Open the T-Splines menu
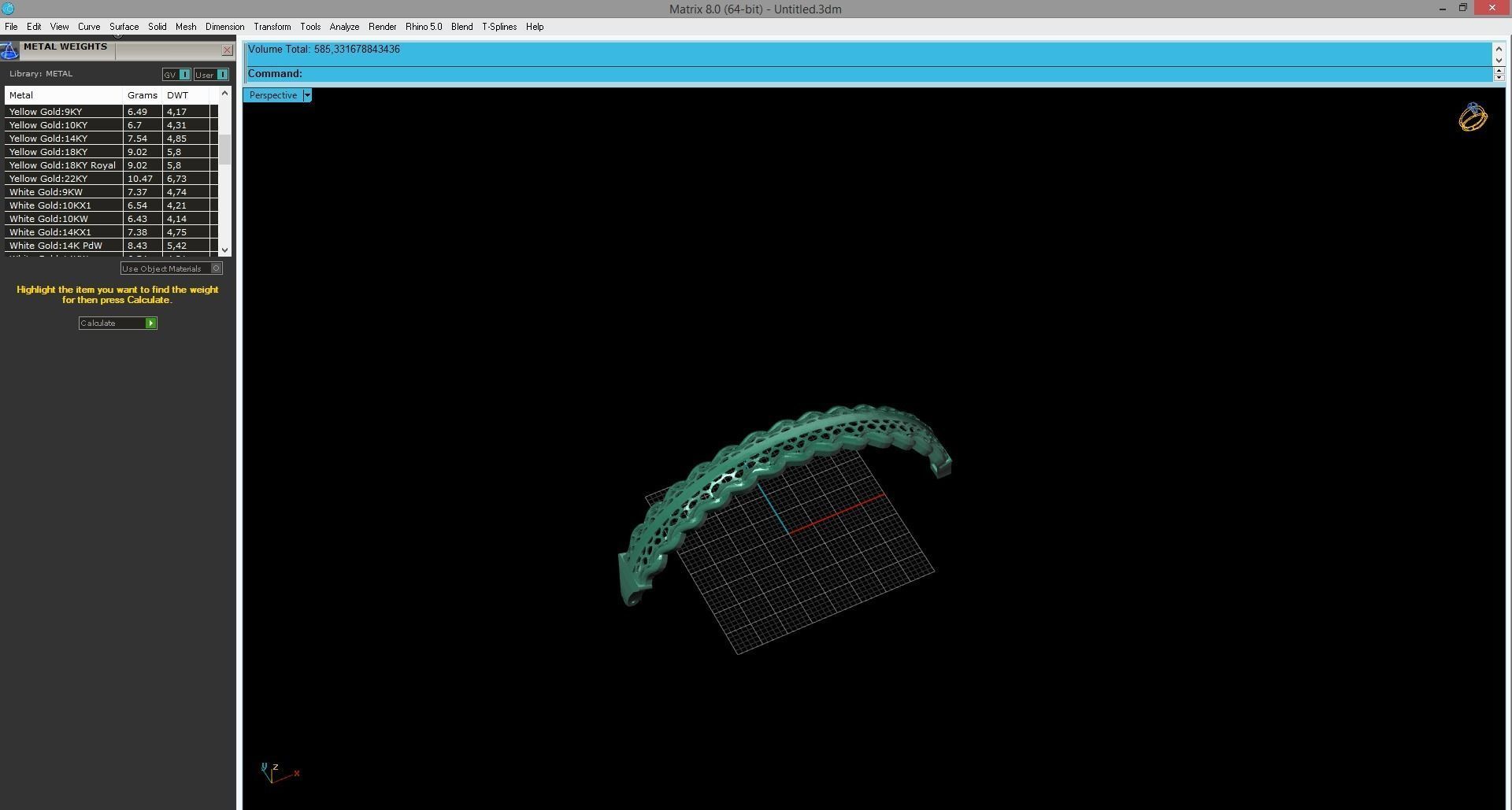 coord(499,27)
